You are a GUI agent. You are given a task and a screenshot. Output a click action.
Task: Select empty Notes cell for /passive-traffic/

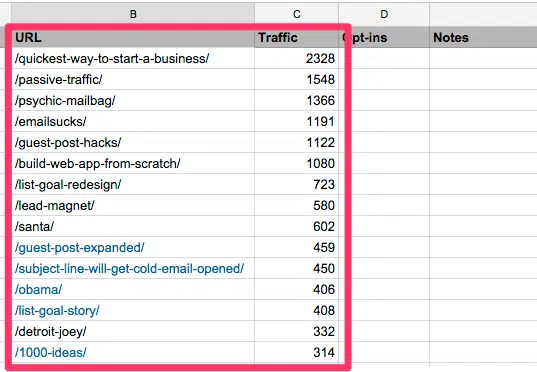pos(483,79)
